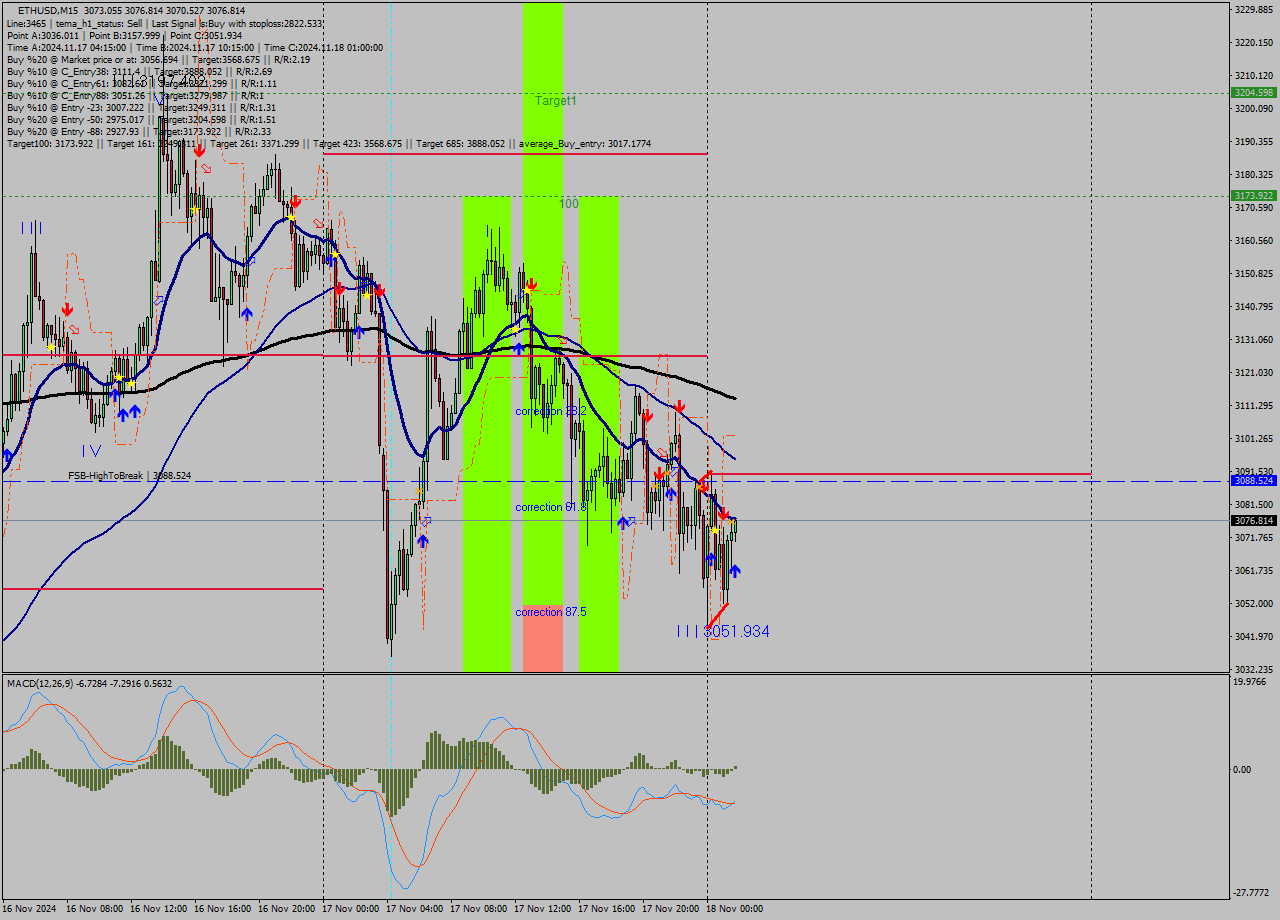Click the '16 Nov 12:00' time axis label

pyautogui.click(x=159, y=909)
